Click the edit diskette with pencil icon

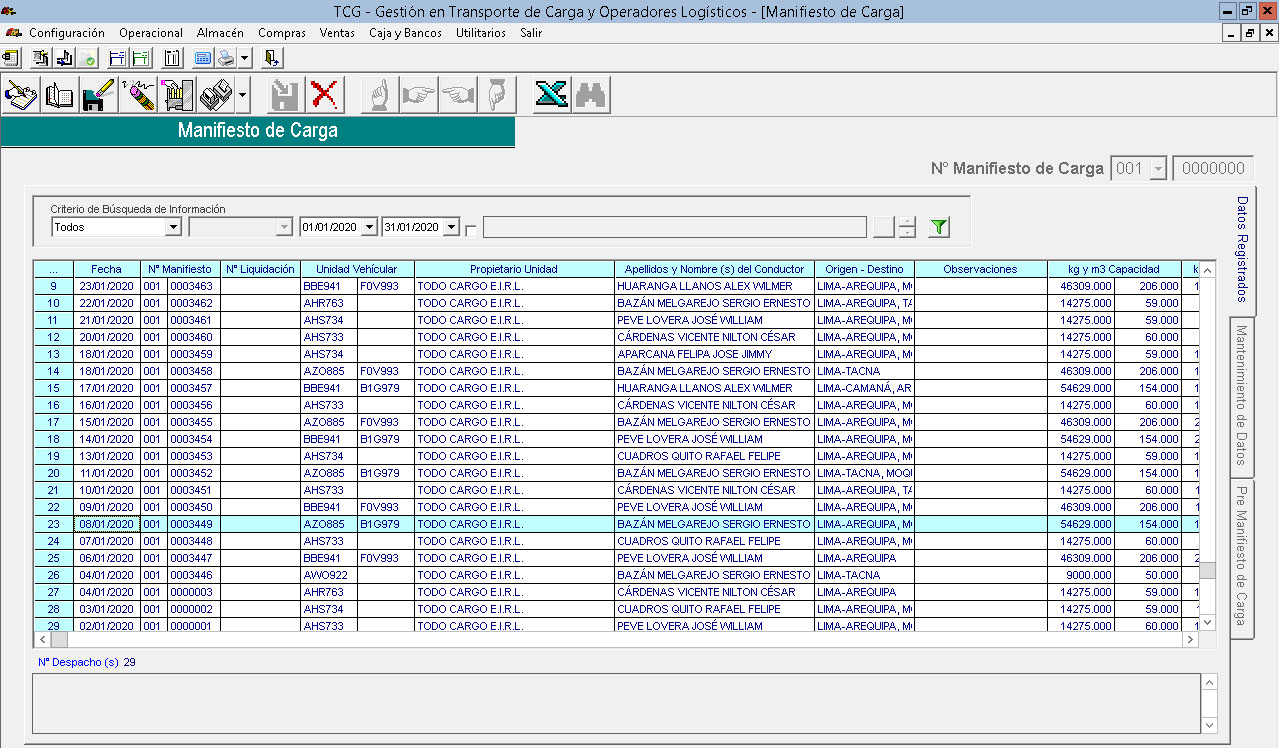(x=98, y=96)
